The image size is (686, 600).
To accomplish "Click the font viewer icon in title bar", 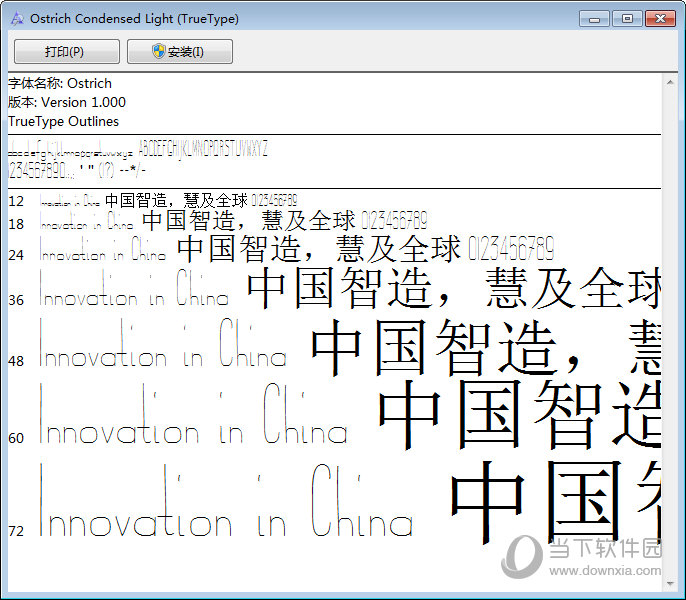I will [17, 18].
